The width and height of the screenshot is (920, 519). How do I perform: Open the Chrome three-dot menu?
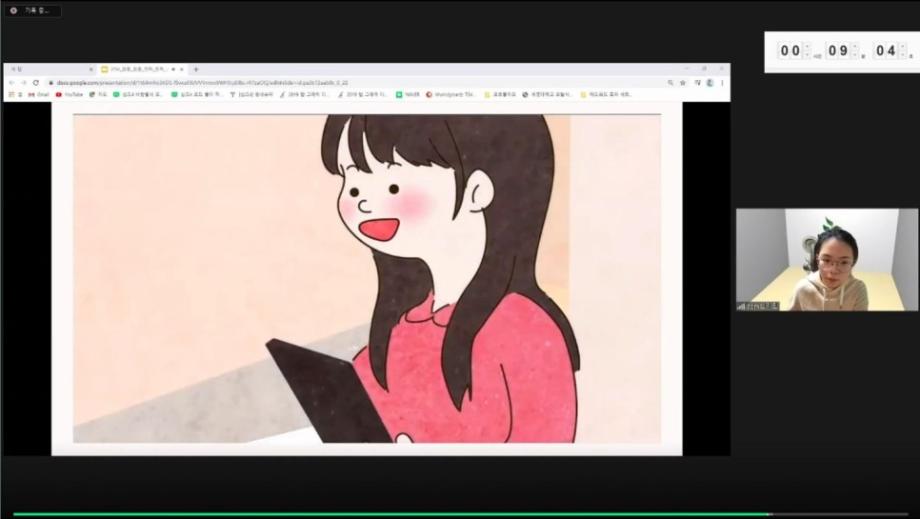722,82
